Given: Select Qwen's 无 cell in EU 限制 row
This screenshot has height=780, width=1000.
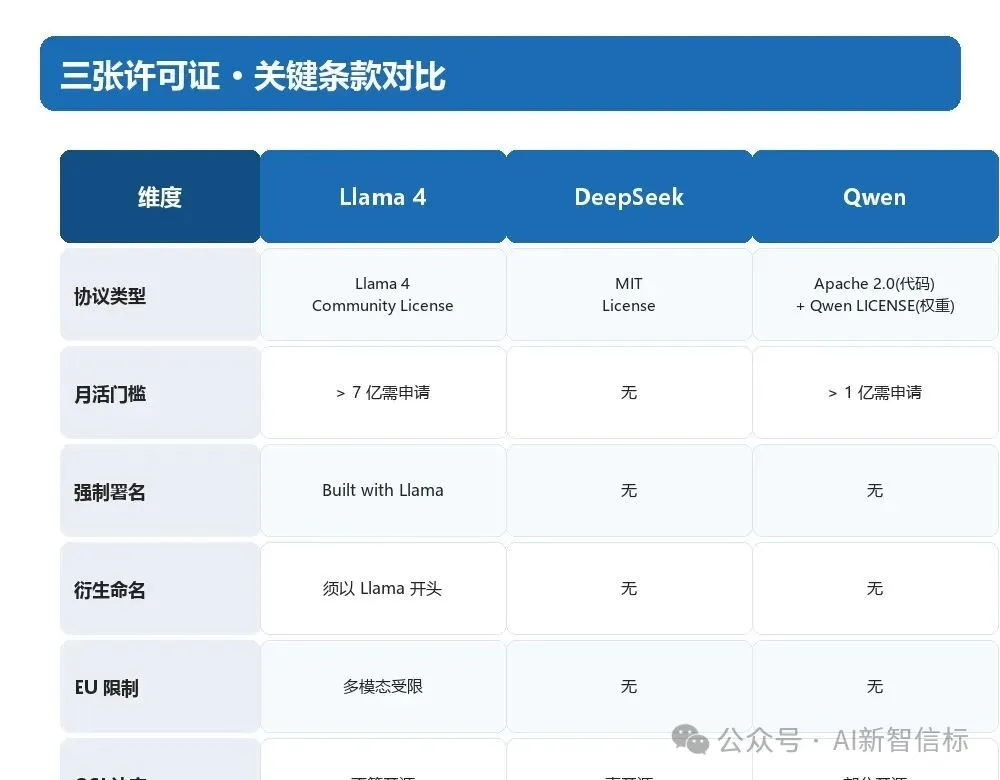Looking at the screenshot, I should [x=875, y=687].
